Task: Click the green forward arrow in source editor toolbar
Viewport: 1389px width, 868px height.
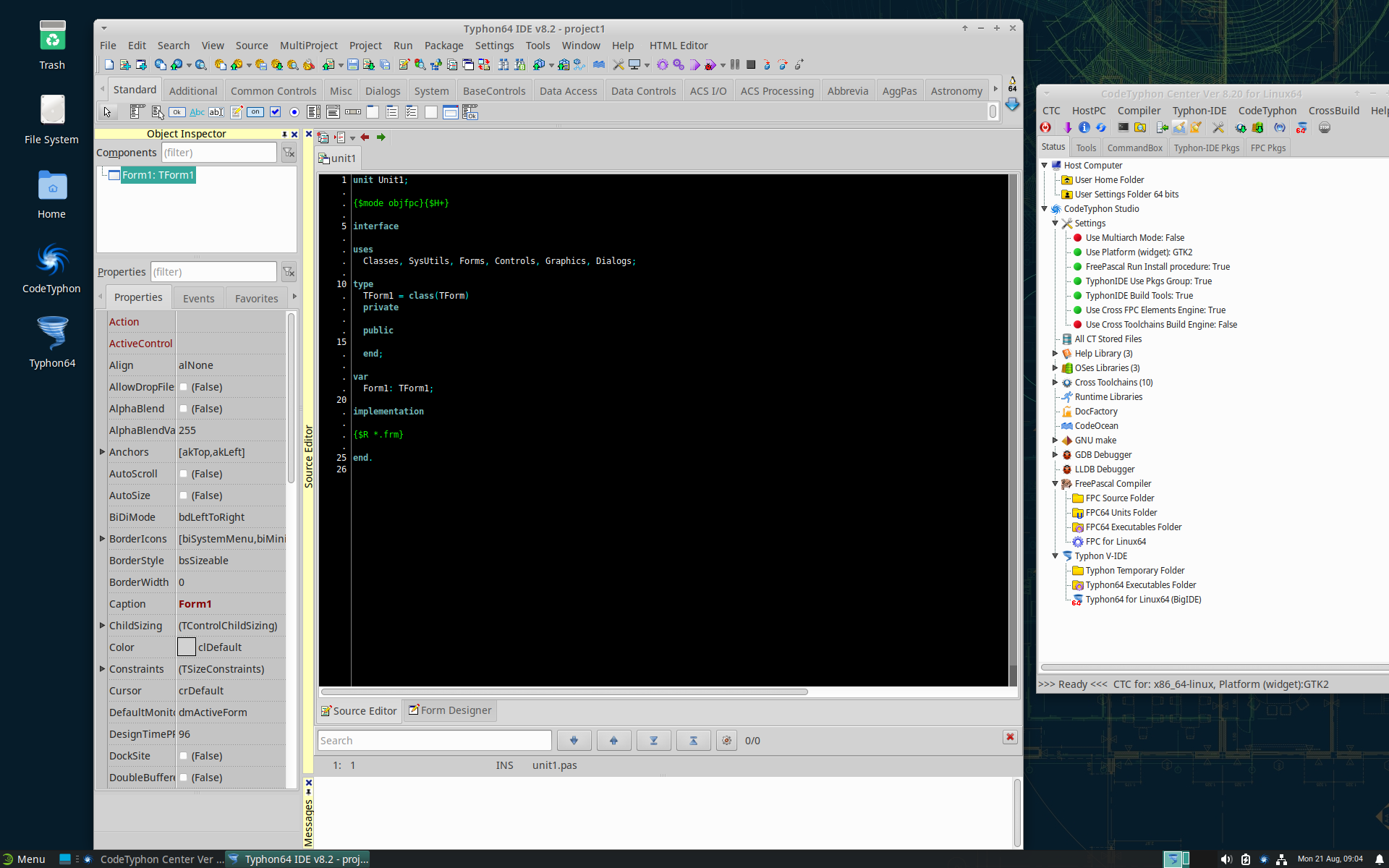Action: coord(381,137)
